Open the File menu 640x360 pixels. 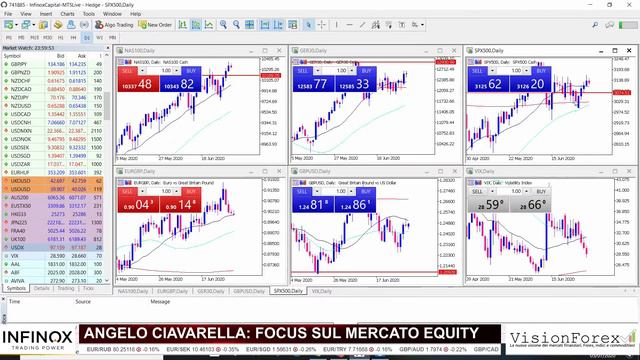tap(8, 14)
